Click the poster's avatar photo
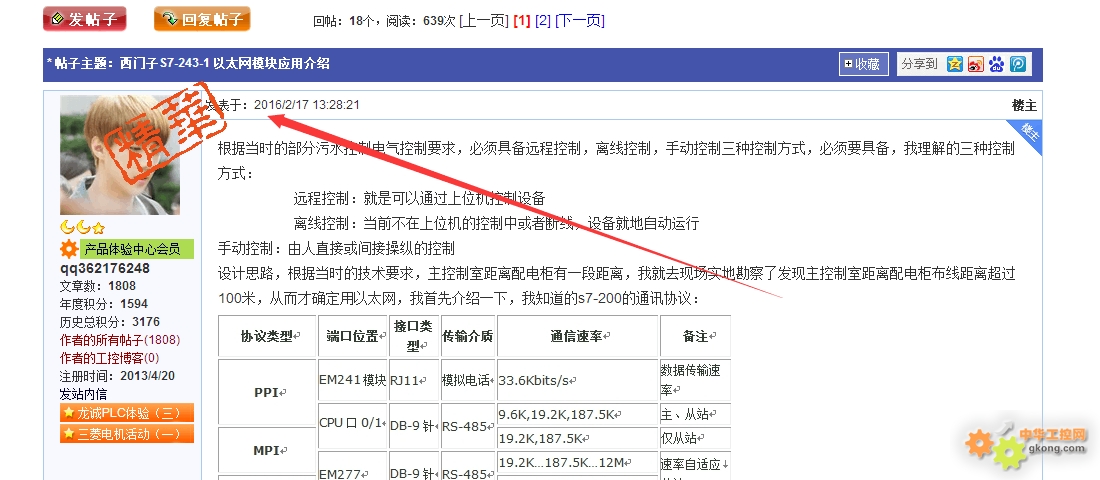This screenshot has height=480, width=1100. [x=120, y=155]
